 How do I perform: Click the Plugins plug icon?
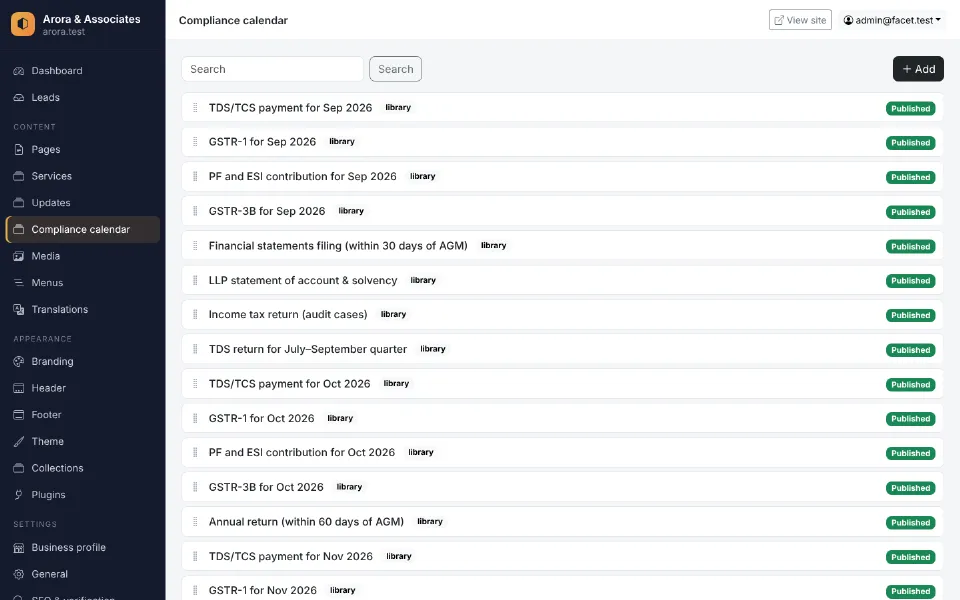point(19,495)
